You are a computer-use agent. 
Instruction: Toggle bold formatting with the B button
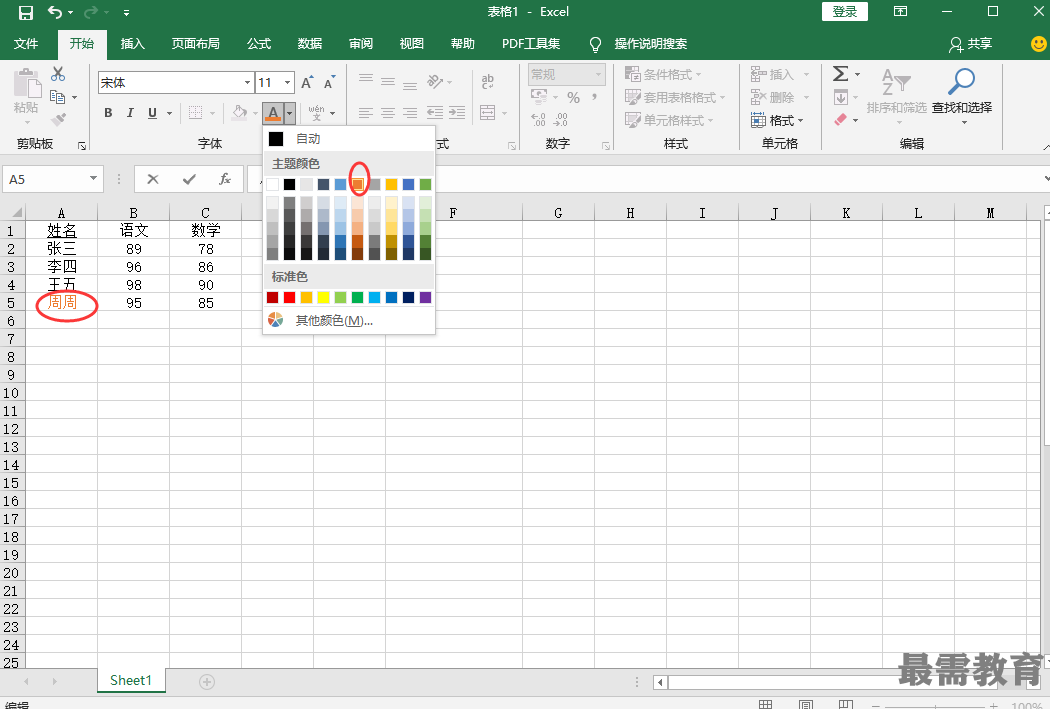108,112
